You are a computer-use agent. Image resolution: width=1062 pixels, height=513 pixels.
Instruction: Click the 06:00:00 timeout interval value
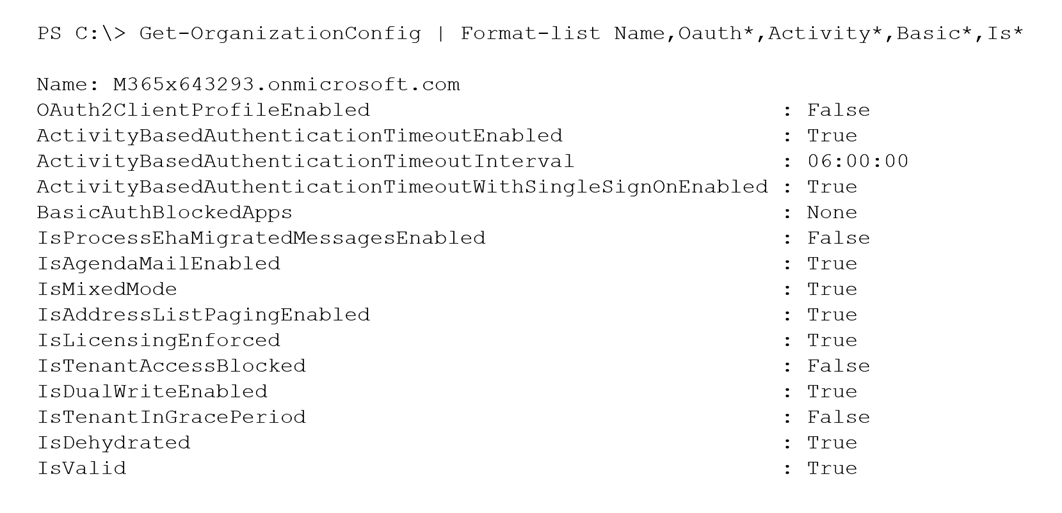[857, 161]
